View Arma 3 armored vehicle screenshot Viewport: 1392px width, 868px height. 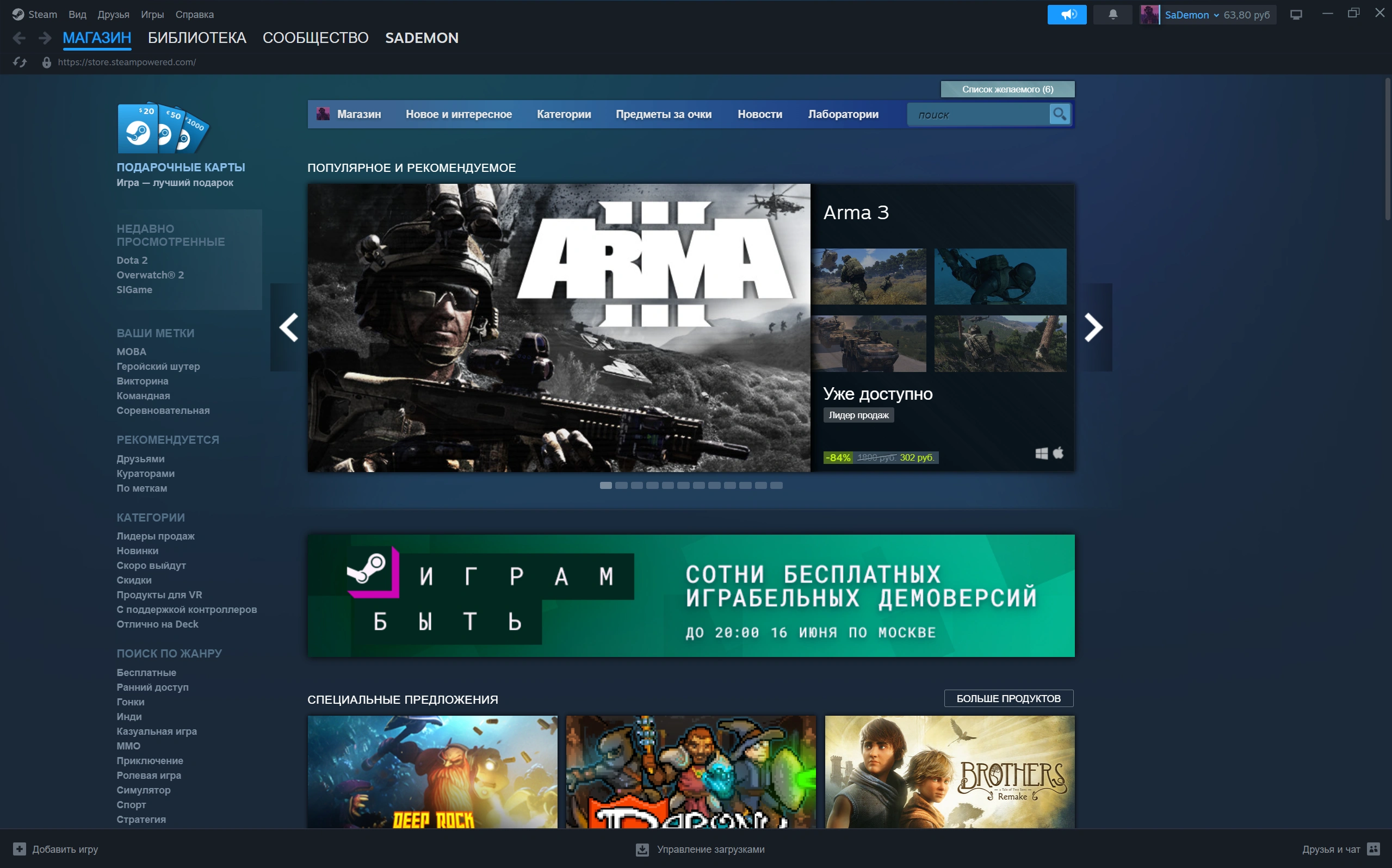[x=869, y=343]
